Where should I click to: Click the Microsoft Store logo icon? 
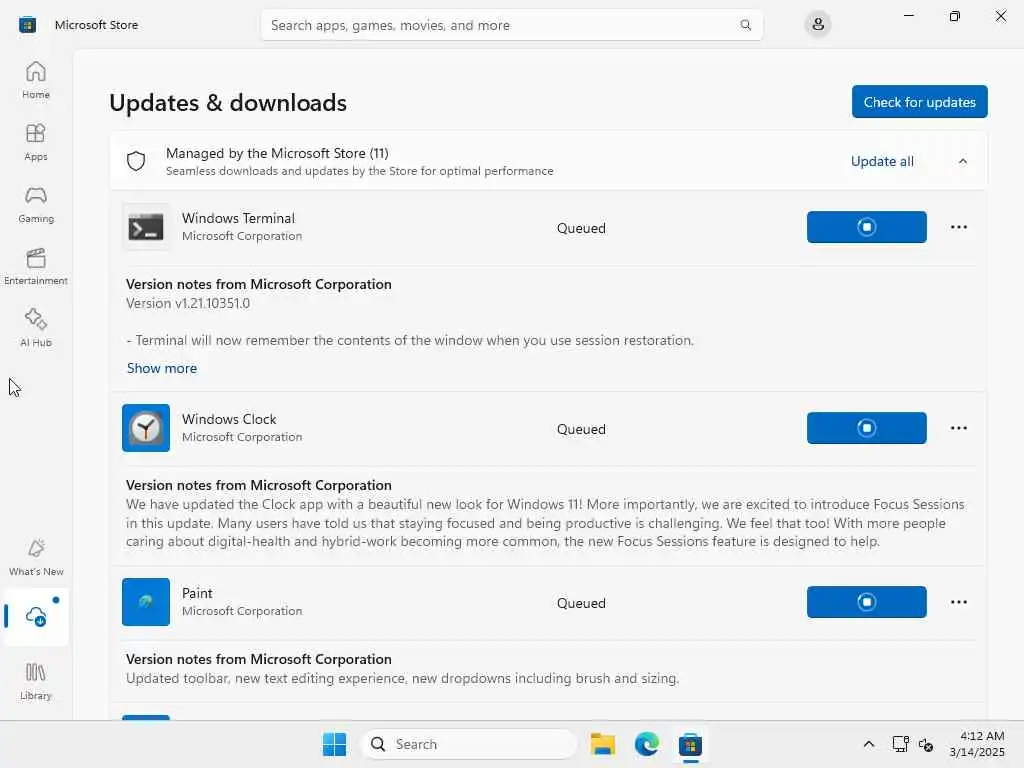coord(27,25)
